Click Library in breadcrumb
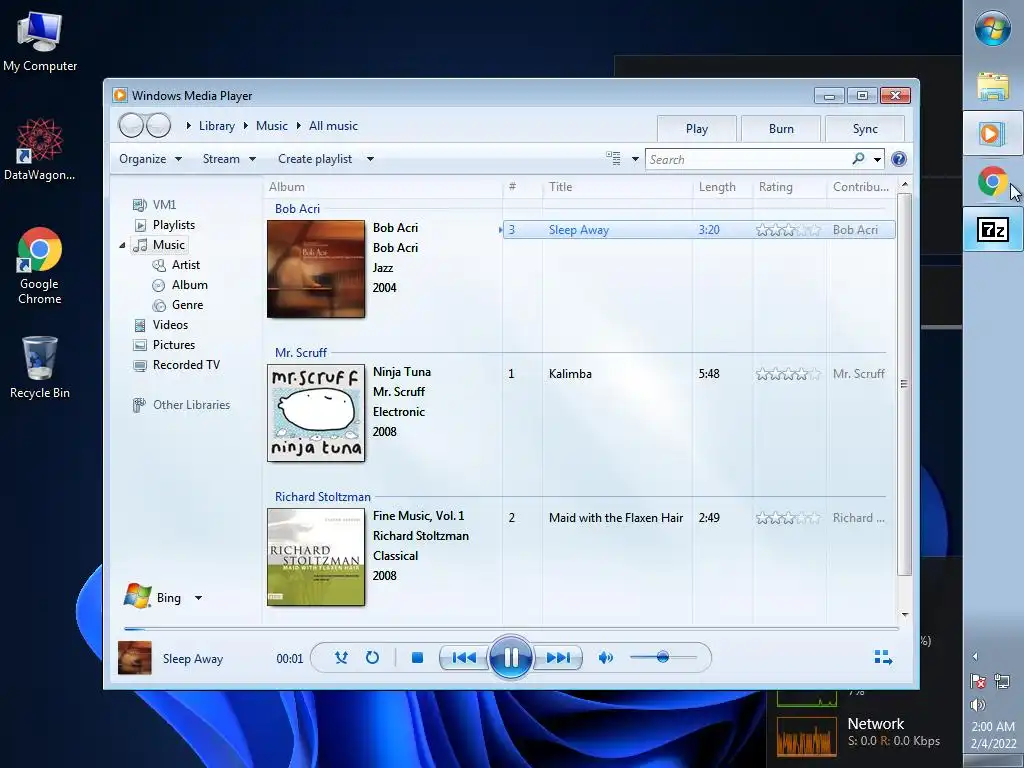1024x768 pixels. click(x=217, y=126)
